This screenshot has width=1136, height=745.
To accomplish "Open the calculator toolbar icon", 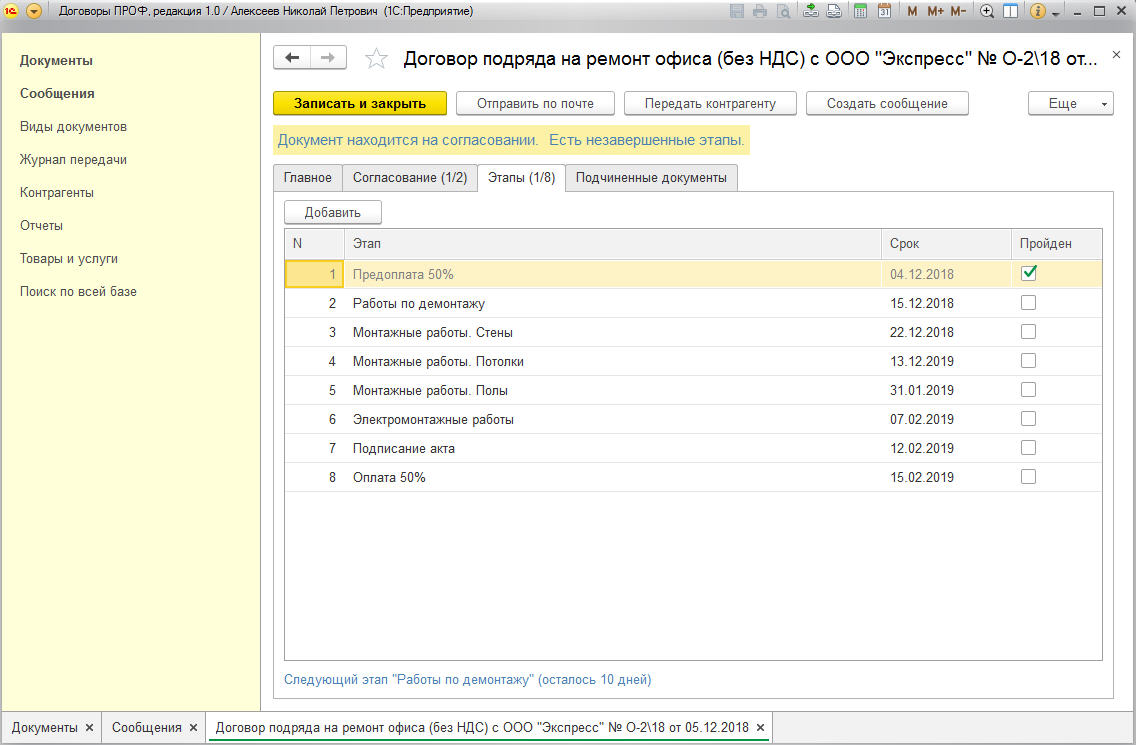I will click(x=861, y=11).
